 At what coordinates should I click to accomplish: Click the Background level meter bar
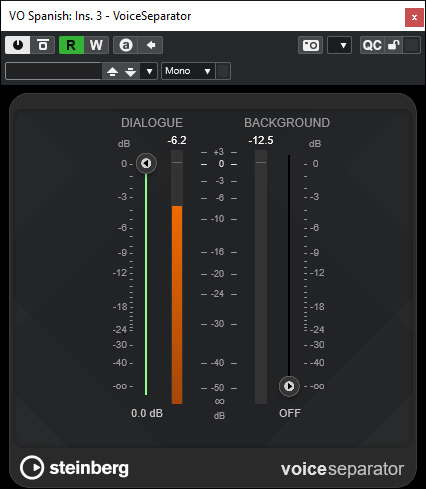pos(261,277)
